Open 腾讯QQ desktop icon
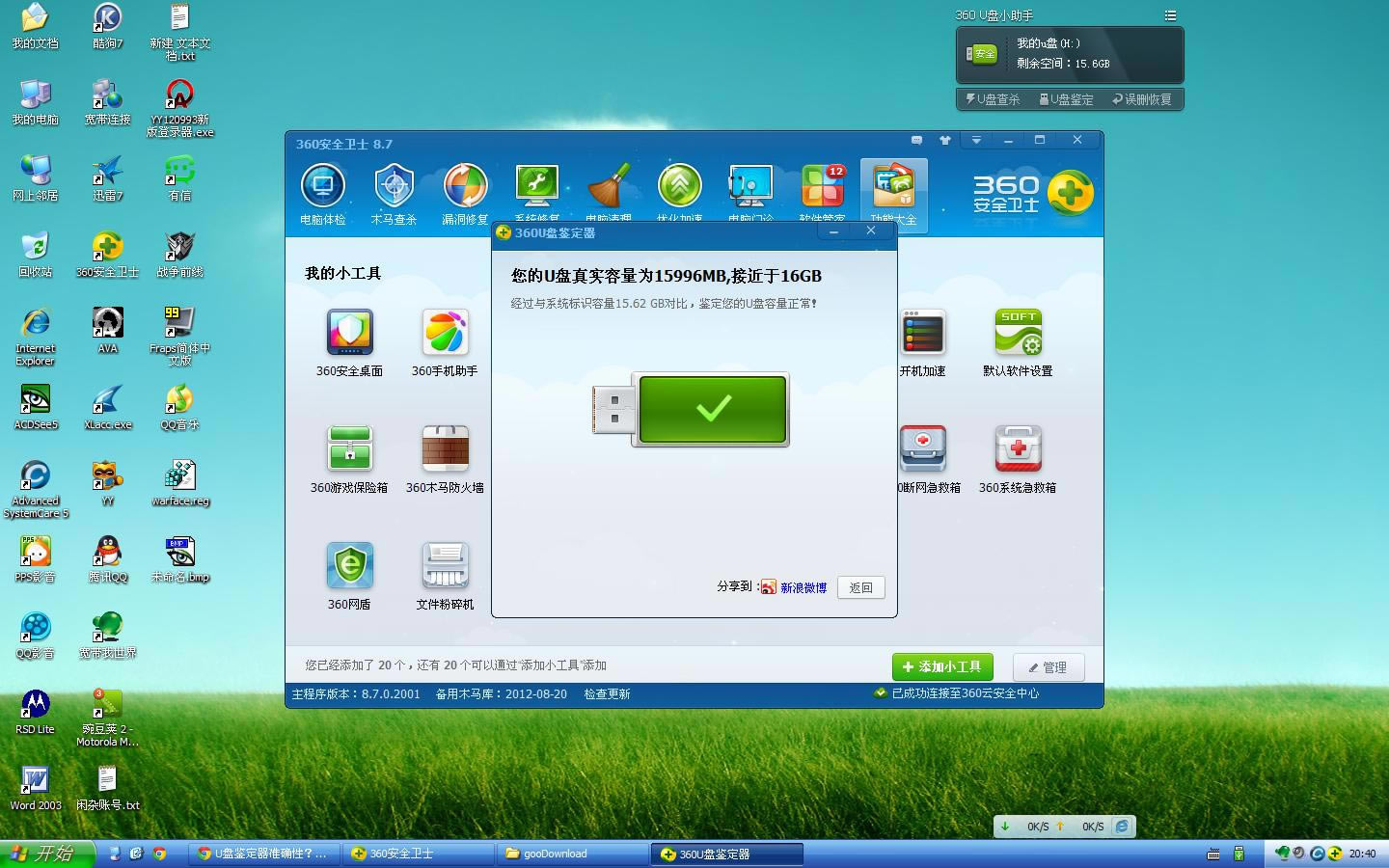Viewport: 1389px width, 868px height. (107, 559)
